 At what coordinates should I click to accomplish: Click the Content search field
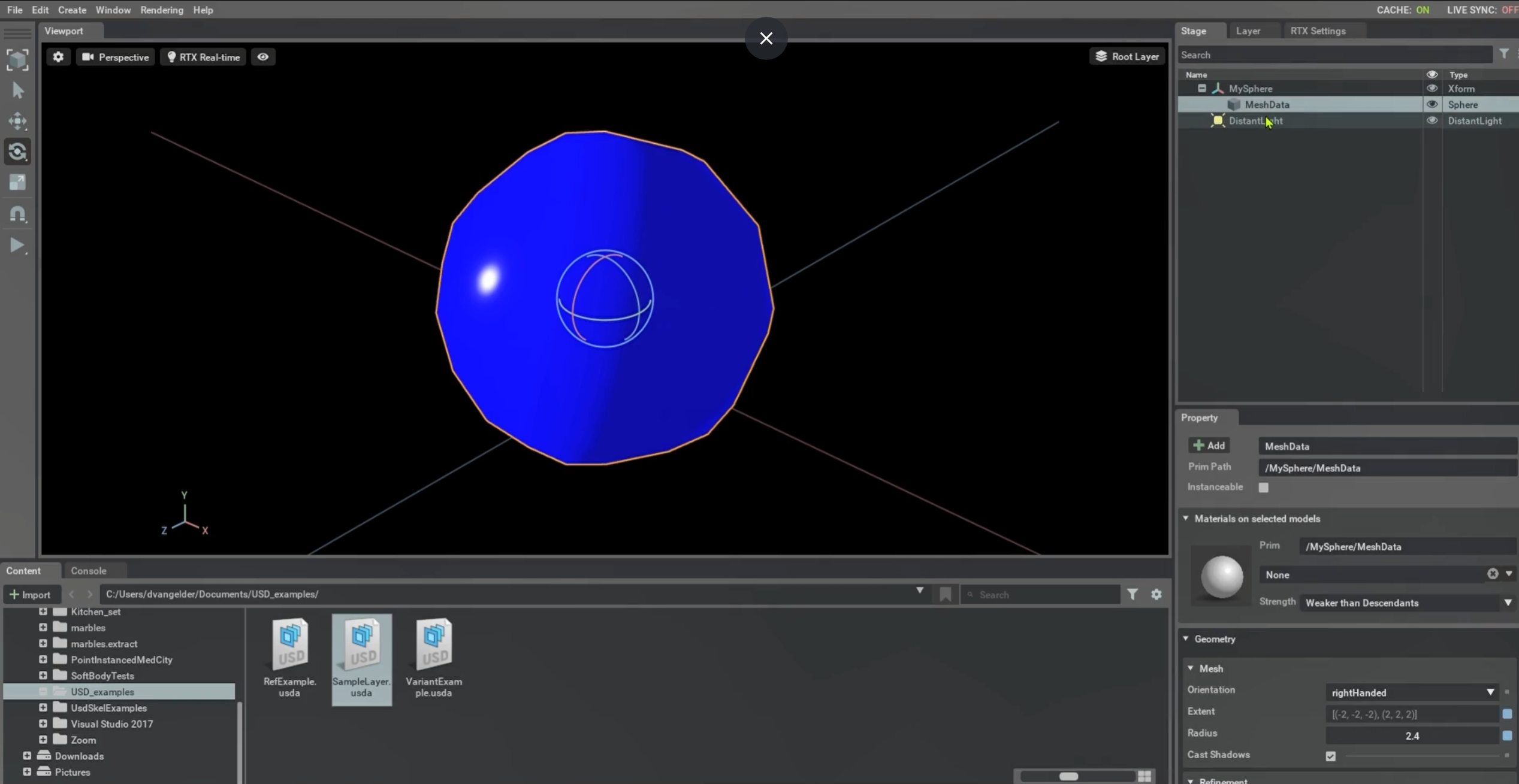tap(1040, 595)
